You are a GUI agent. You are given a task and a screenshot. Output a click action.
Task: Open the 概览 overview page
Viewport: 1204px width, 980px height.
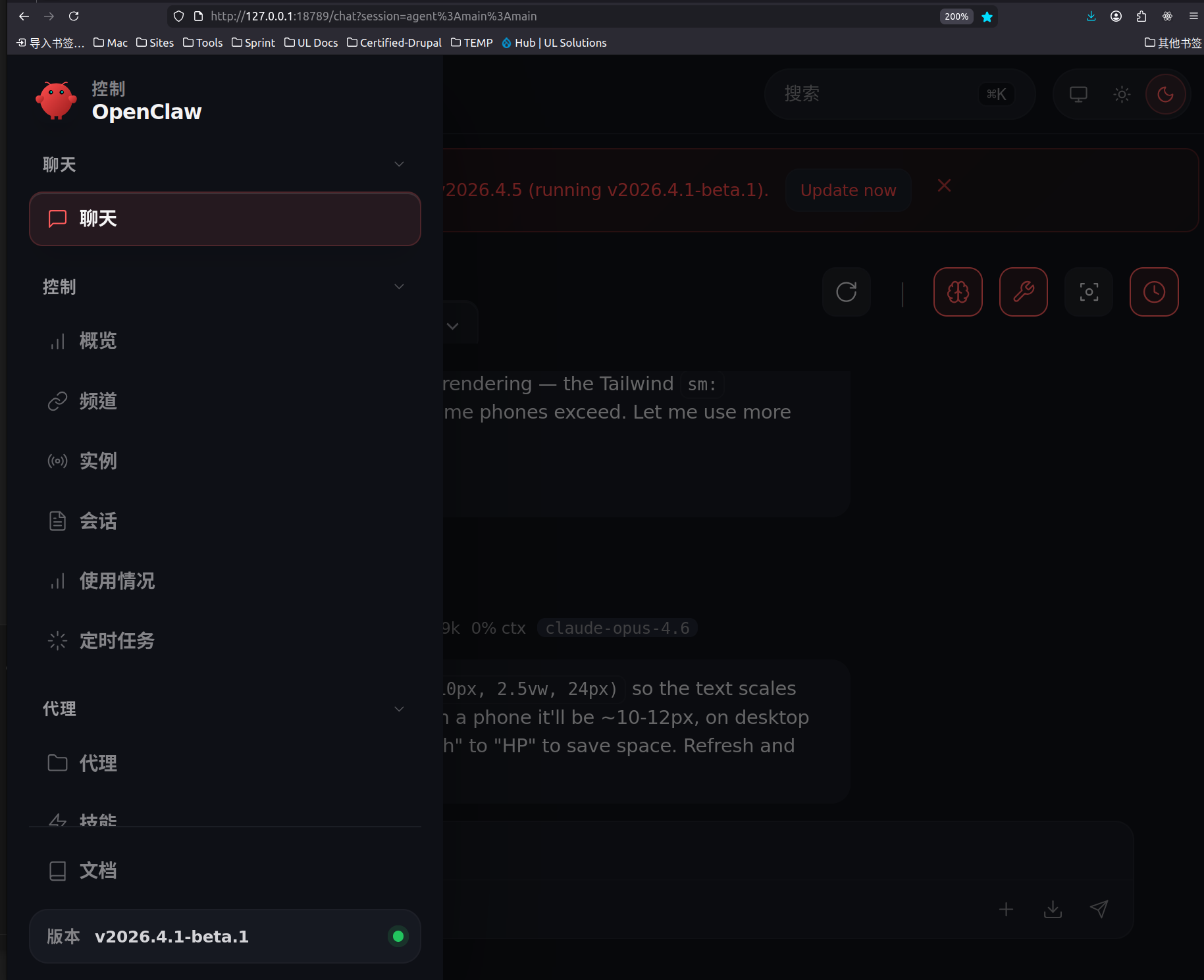click(x=97, y=341)
